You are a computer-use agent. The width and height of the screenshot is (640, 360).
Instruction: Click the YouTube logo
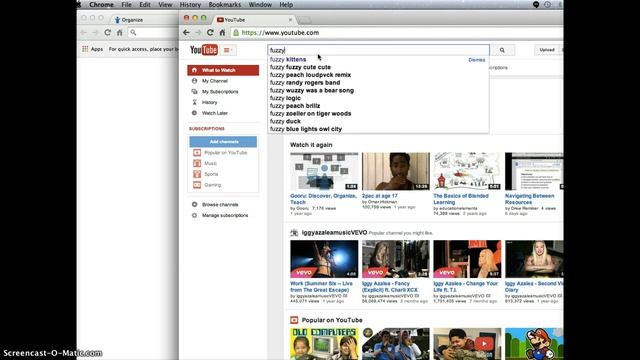click(x=203, y=50)
